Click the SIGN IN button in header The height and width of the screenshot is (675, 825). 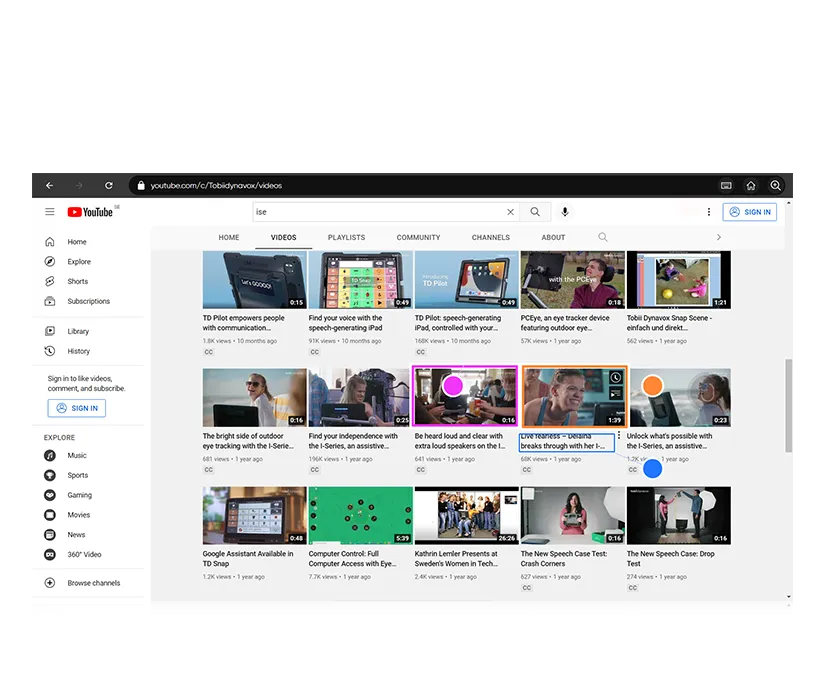[750, 212]
